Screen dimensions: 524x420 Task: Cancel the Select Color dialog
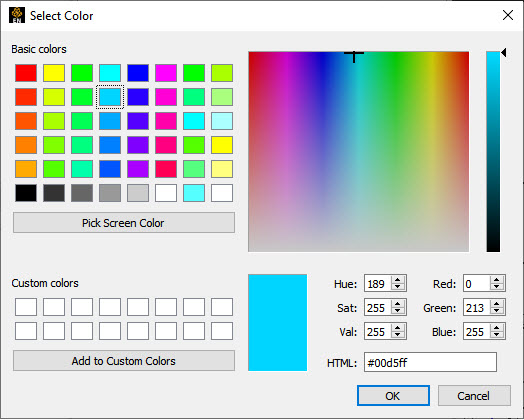[x=474, y=396]
